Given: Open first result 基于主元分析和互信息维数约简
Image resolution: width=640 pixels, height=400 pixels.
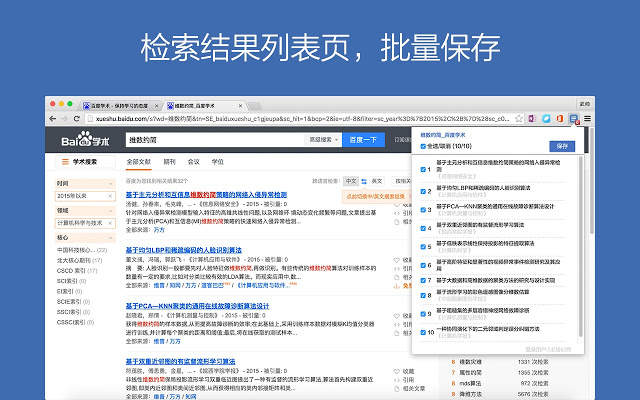Looking at the screenshot, I should (x=206, y=195).
